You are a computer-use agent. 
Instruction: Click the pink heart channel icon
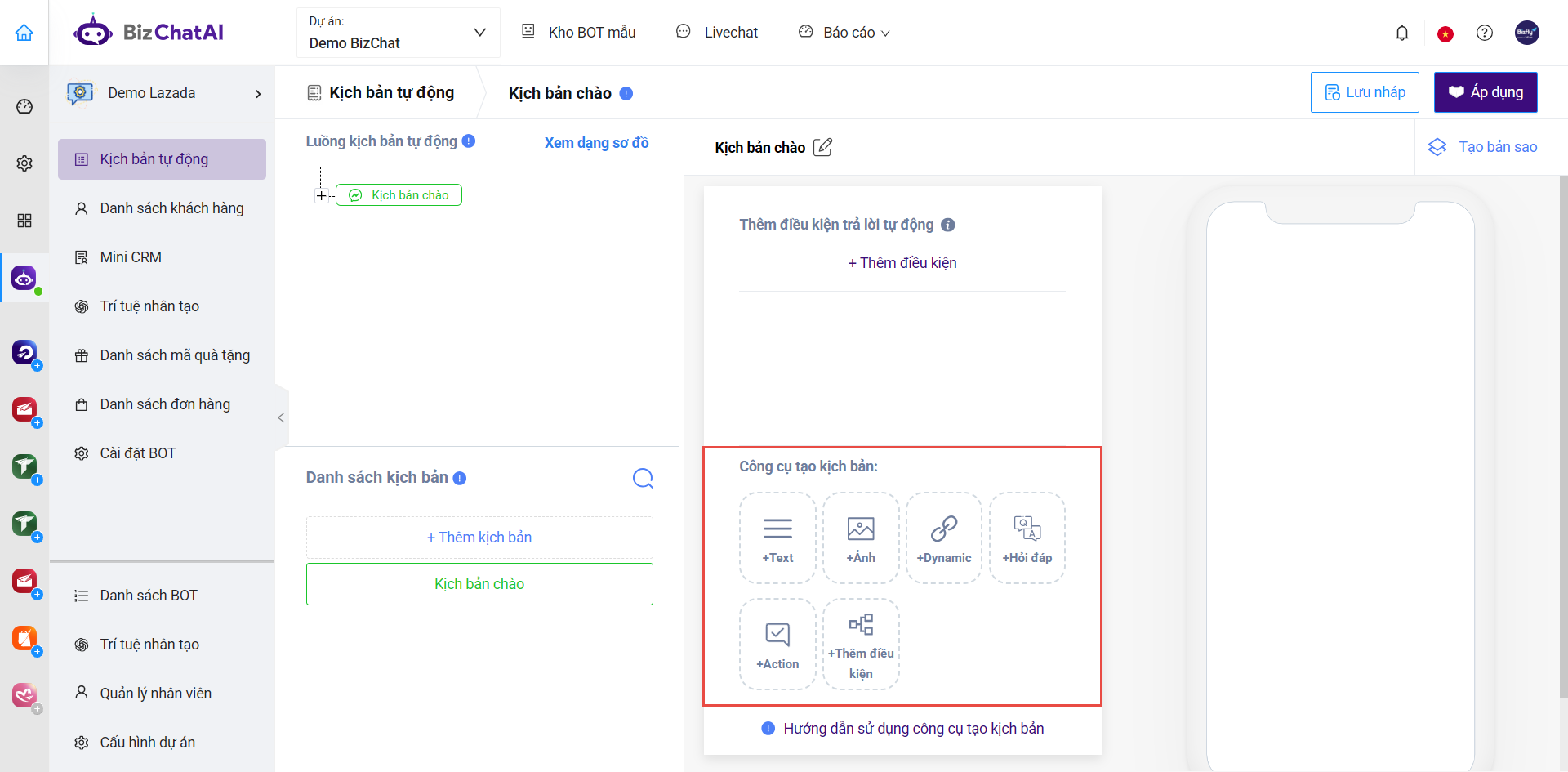coord(24,694)
